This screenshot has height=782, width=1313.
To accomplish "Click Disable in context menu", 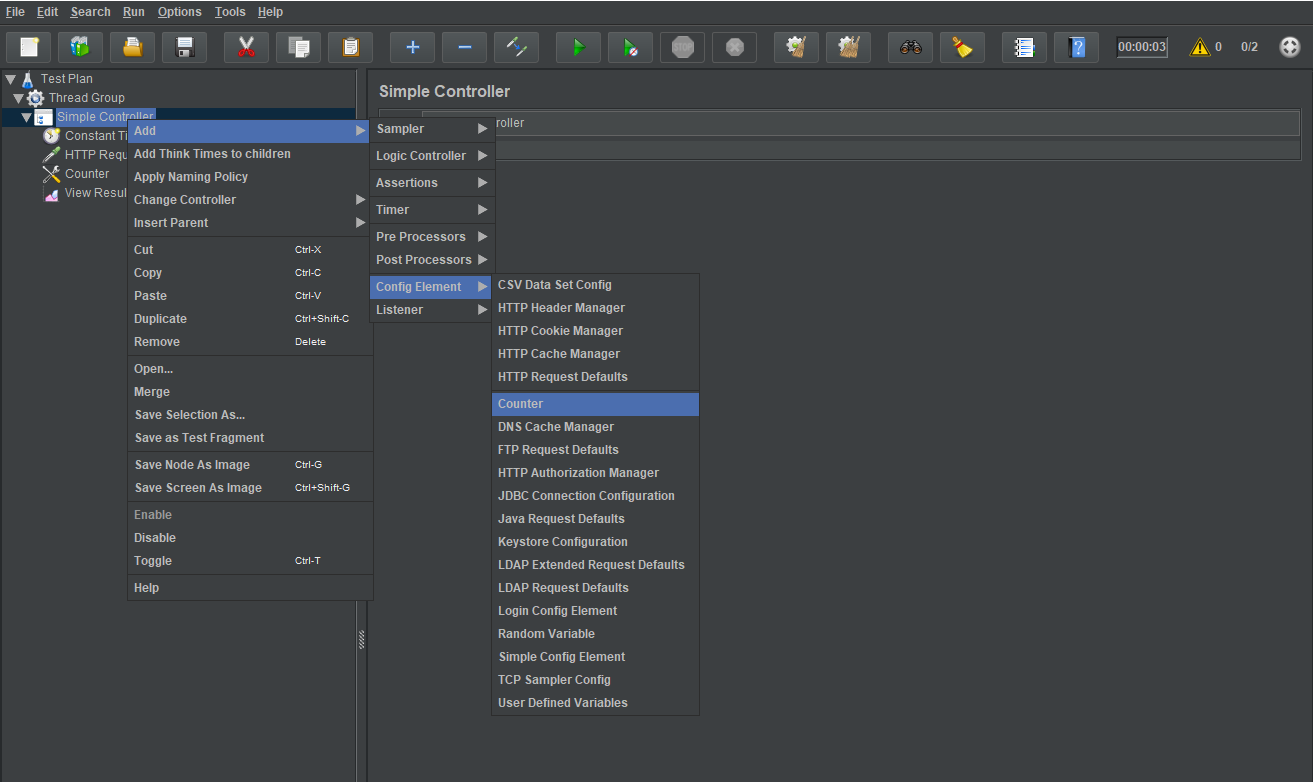I will click(x=250, y=538).
